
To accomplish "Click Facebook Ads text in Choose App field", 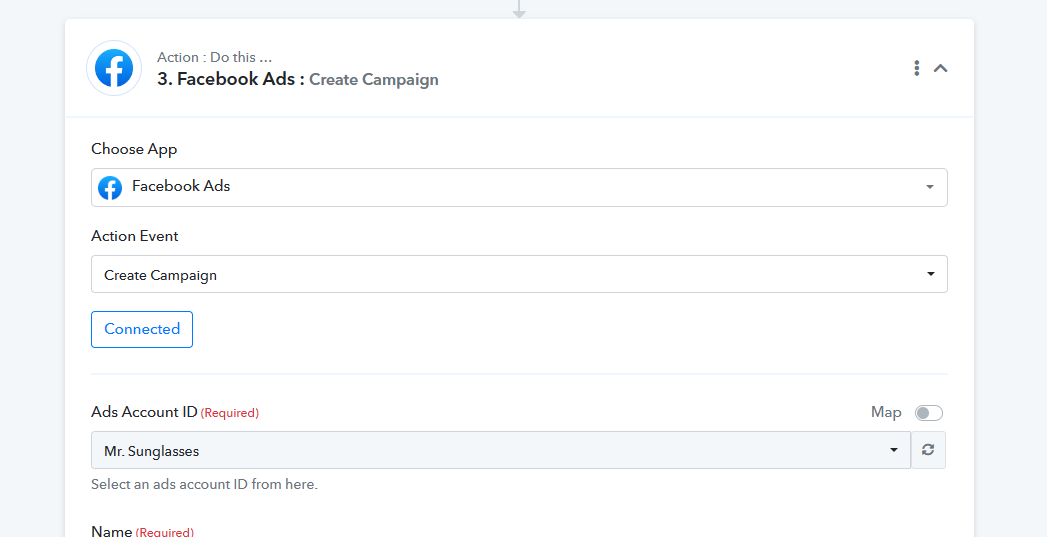I will point(181,186).
